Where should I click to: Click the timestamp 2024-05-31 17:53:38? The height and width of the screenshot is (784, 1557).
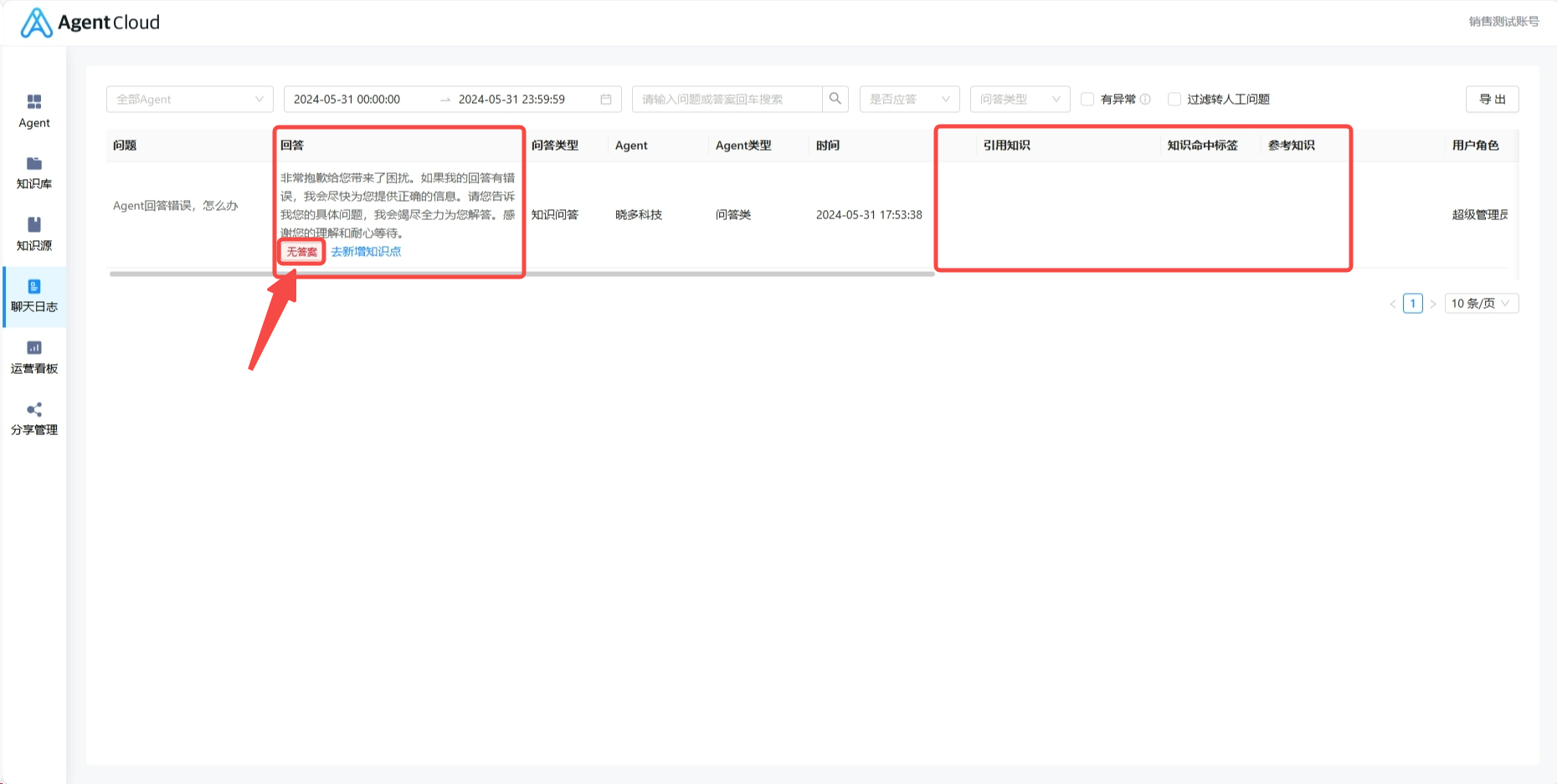click(869, 214)
